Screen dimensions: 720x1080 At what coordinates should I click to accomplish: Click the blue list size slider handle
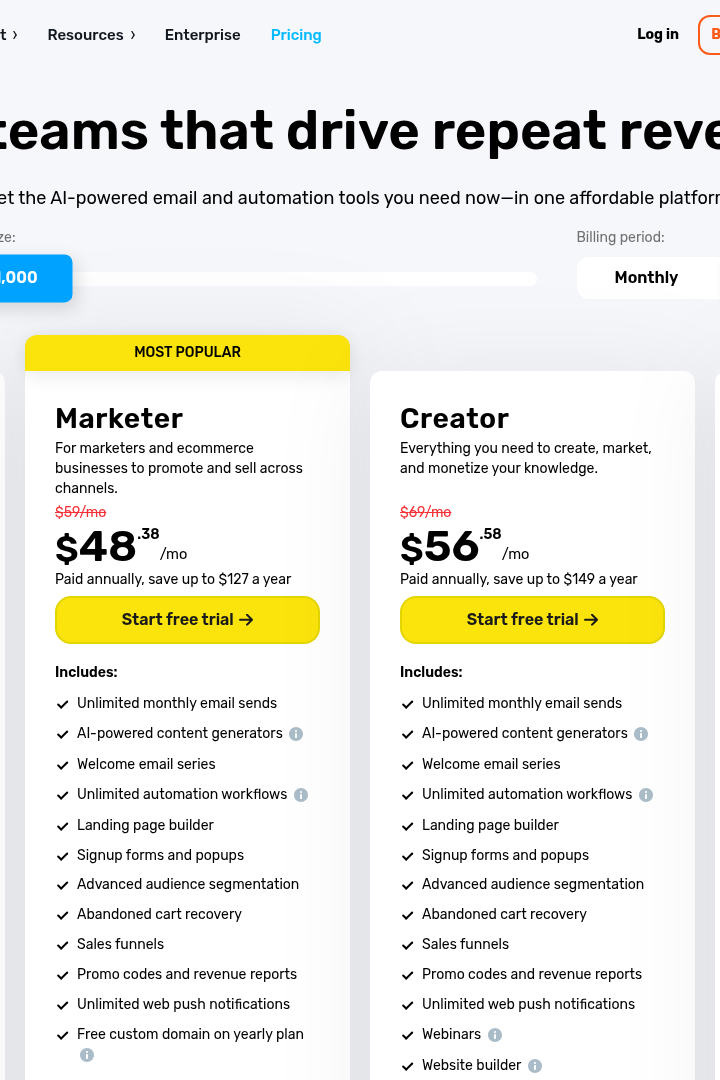34,278
